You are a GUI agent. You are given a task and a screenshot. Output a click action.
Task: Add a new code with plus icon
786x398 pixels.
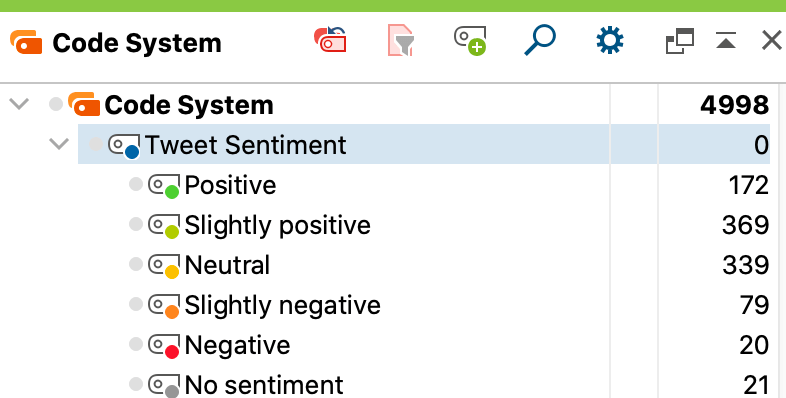pos(470,41)
